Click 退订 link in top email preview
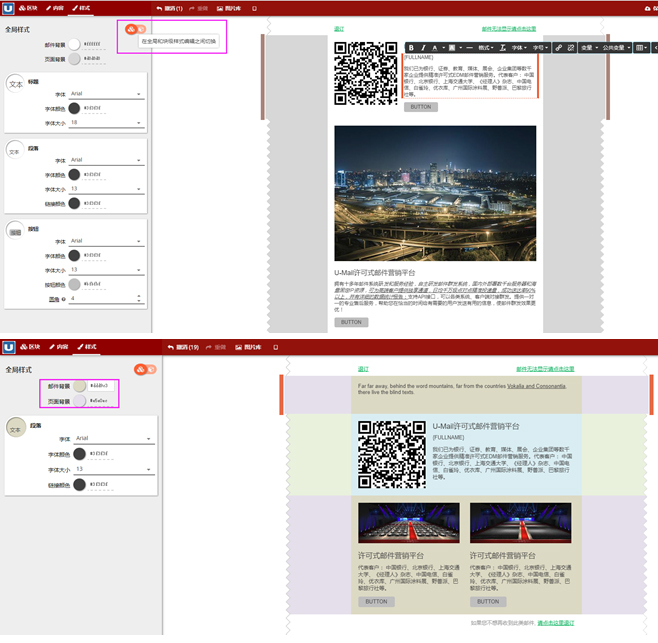Image resolution: width=658 pixels, height=643 pixels. tap(339, 29)
